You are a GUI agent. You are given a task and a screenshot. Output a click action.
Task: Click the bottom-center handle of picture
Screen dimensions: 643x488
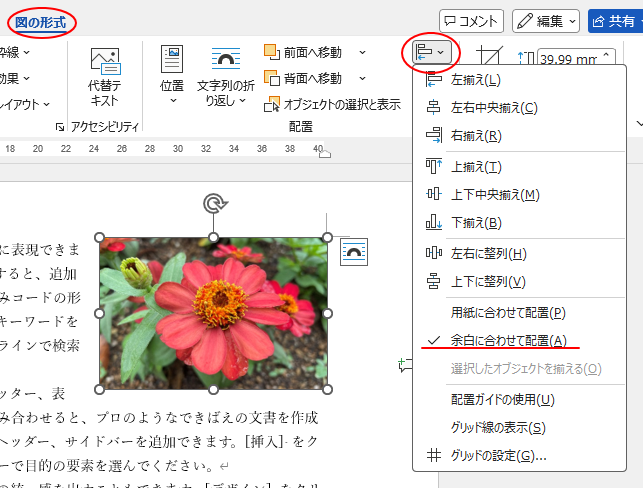pyautogui.click(x=213, y=390)
